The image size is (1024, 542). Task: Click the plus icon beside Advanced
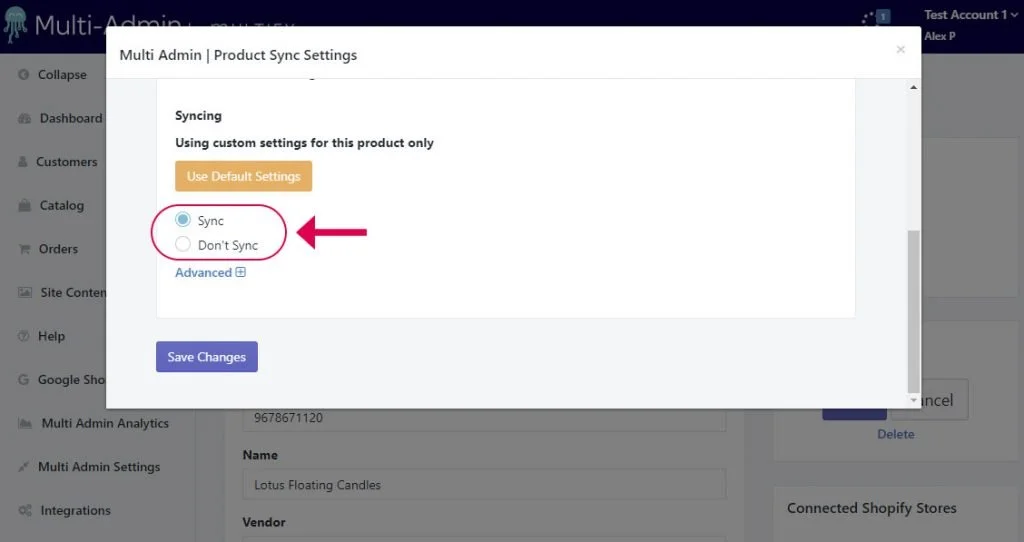240,272
